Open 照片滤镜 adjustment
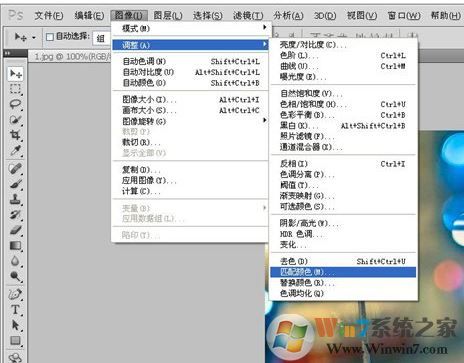 point(343,136)
